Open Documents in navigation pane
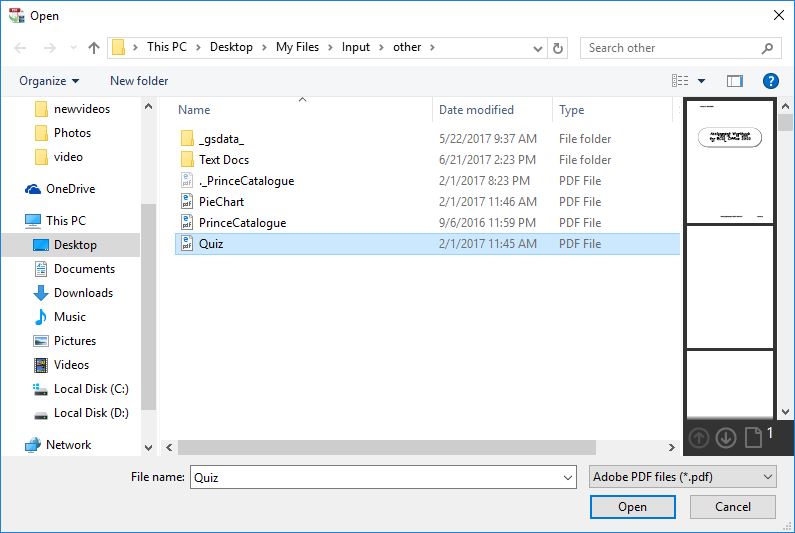This screenshot has width=795, height=533. point(74,269)
